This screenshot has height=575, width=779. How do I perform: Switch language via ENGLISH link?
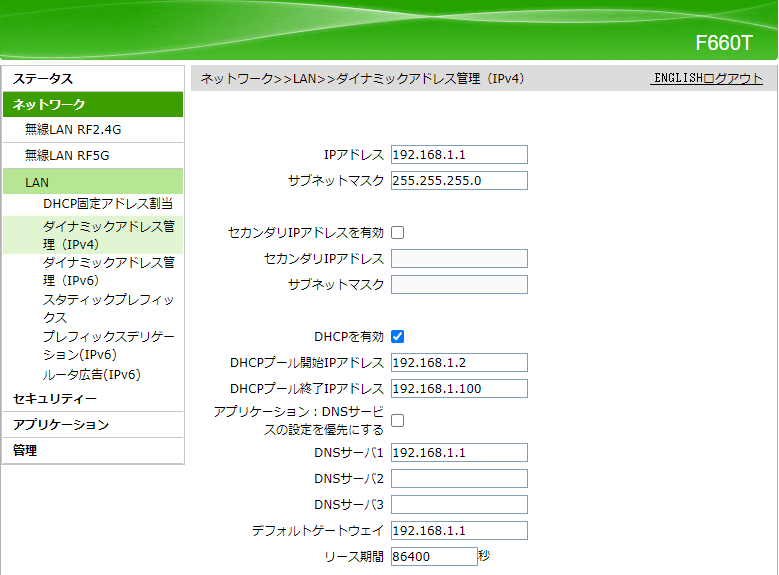point(678,78)
